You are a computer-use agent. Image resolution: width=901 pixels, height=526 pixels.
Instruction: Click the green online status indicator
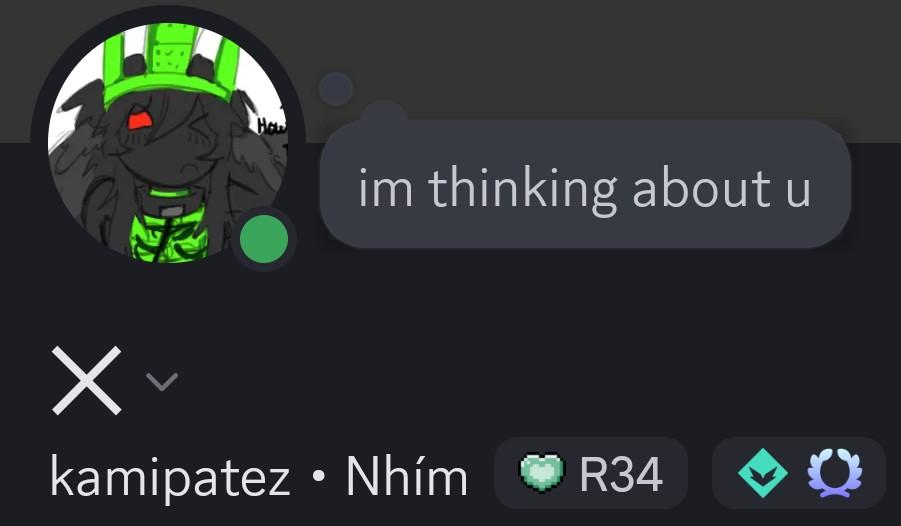pyautogui.click(x=264, y=239)
